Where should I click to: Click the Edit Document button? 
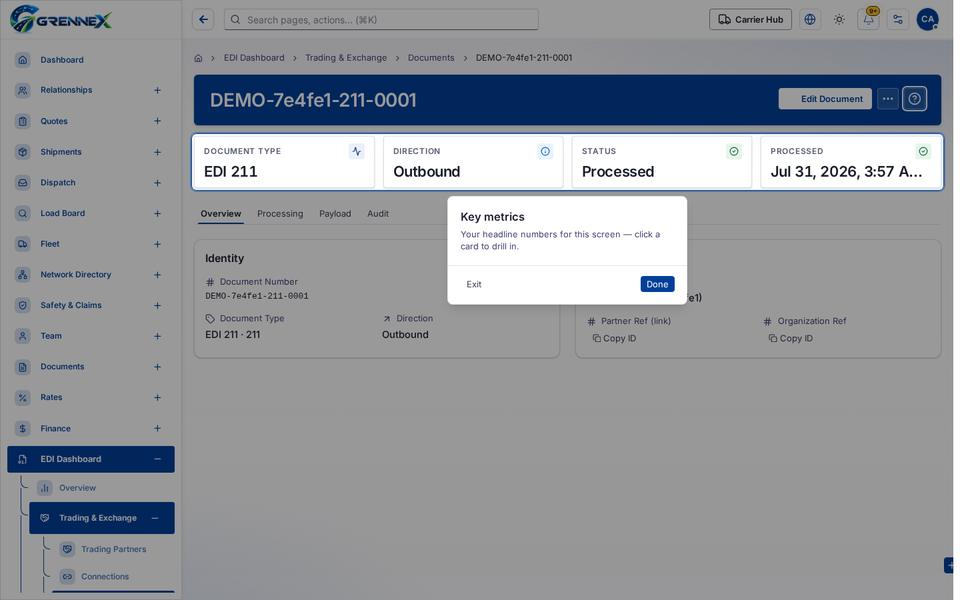[x=825, y=99]
